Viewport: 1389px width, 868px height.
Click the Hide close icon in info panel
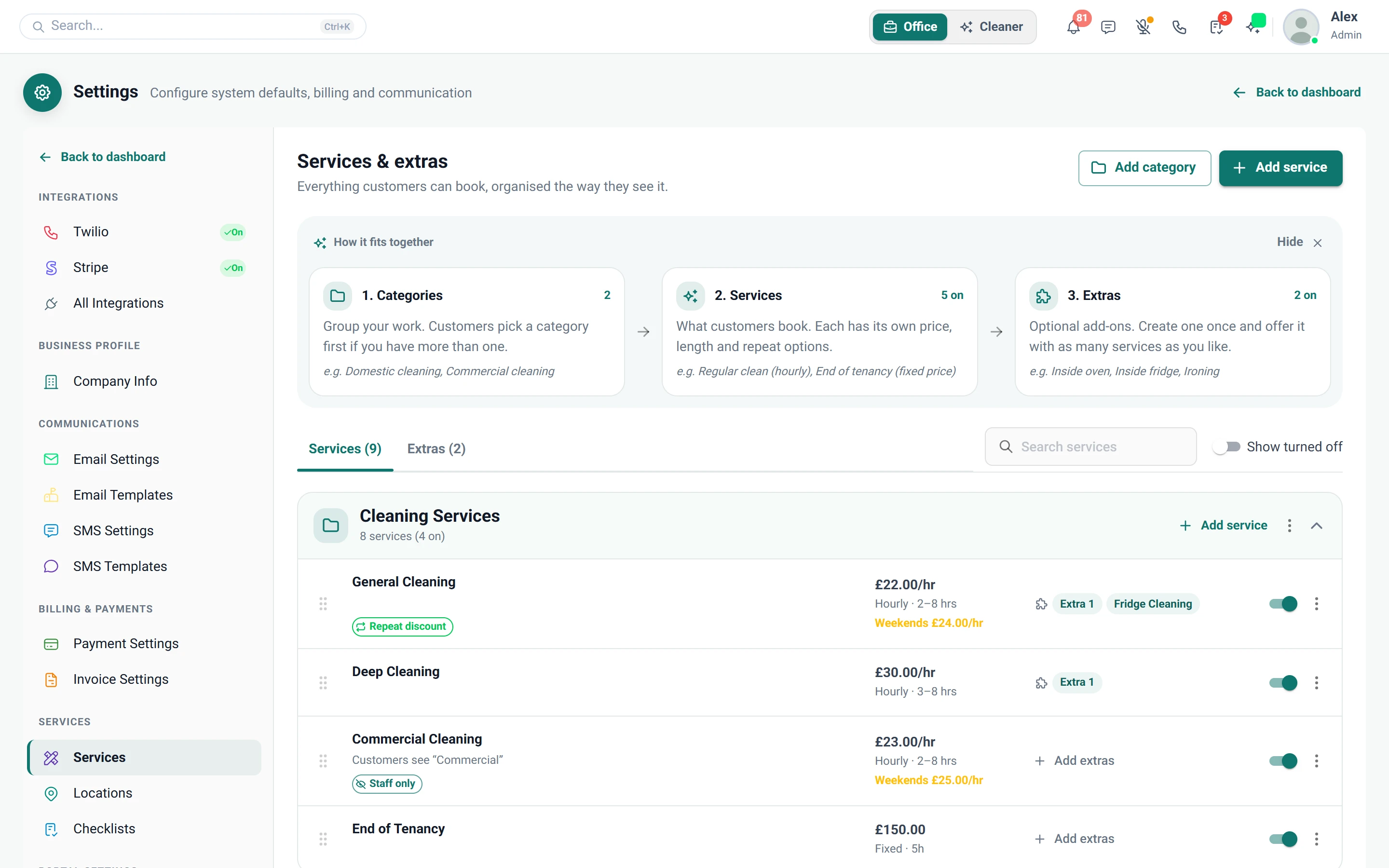(1317, 243)
